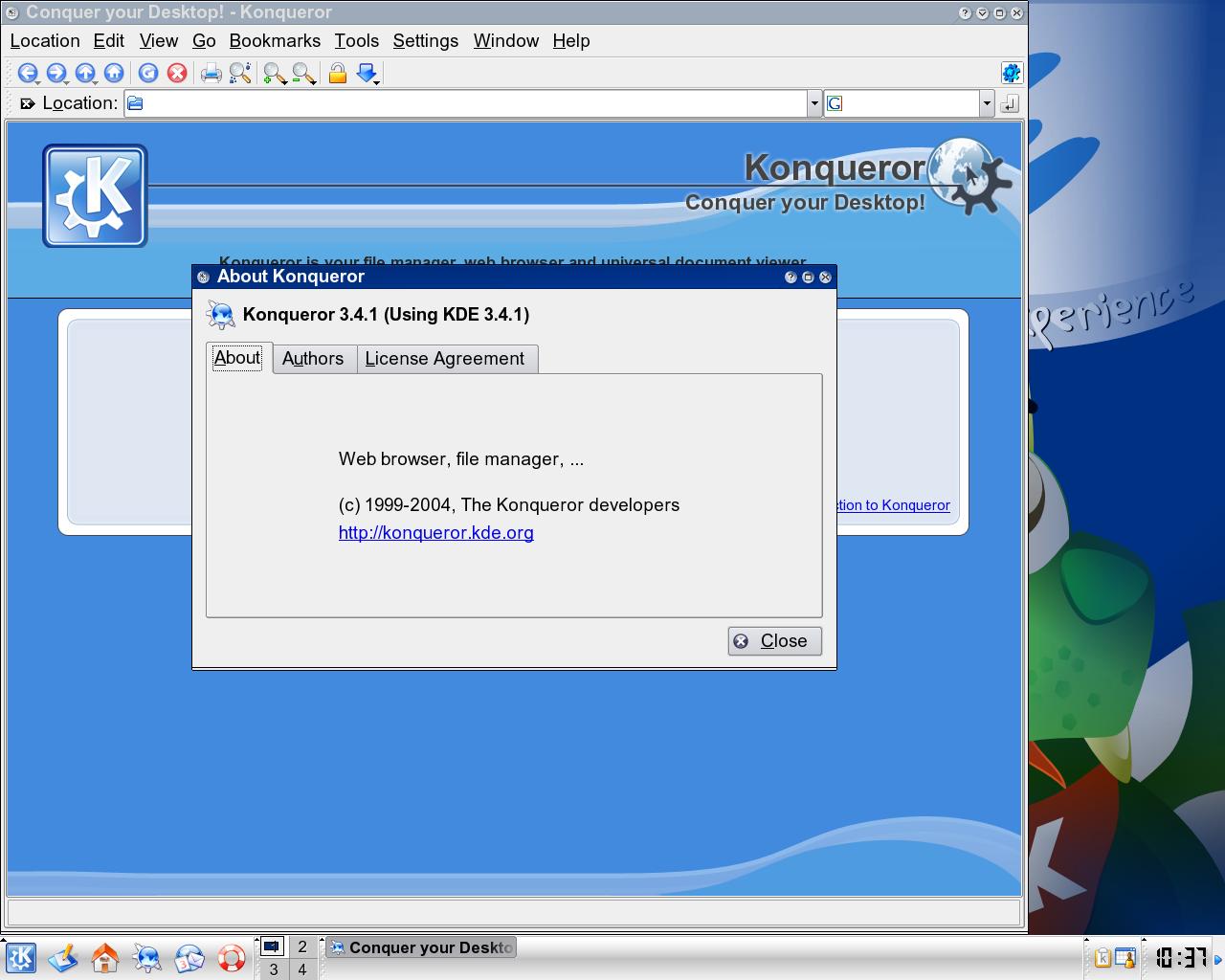Screen dimensions: 1225x980
Task: Open the K Menu on the panel
Action: 20,958
